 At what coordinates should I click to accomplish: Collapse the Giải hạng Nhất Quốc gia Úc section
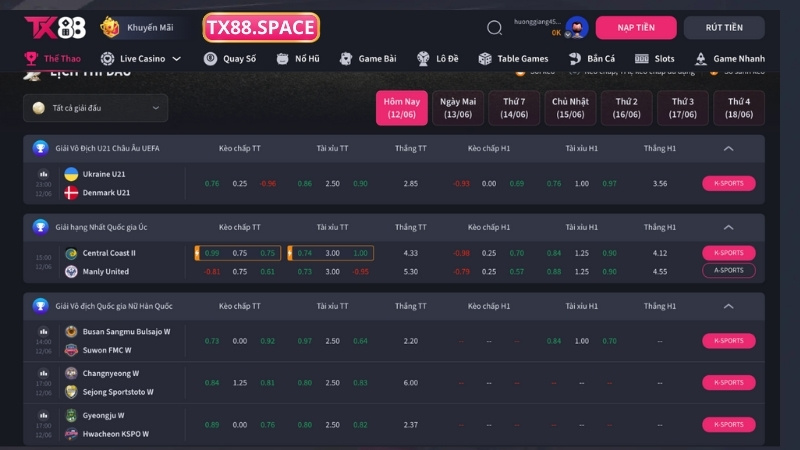(x=729, y=227)
